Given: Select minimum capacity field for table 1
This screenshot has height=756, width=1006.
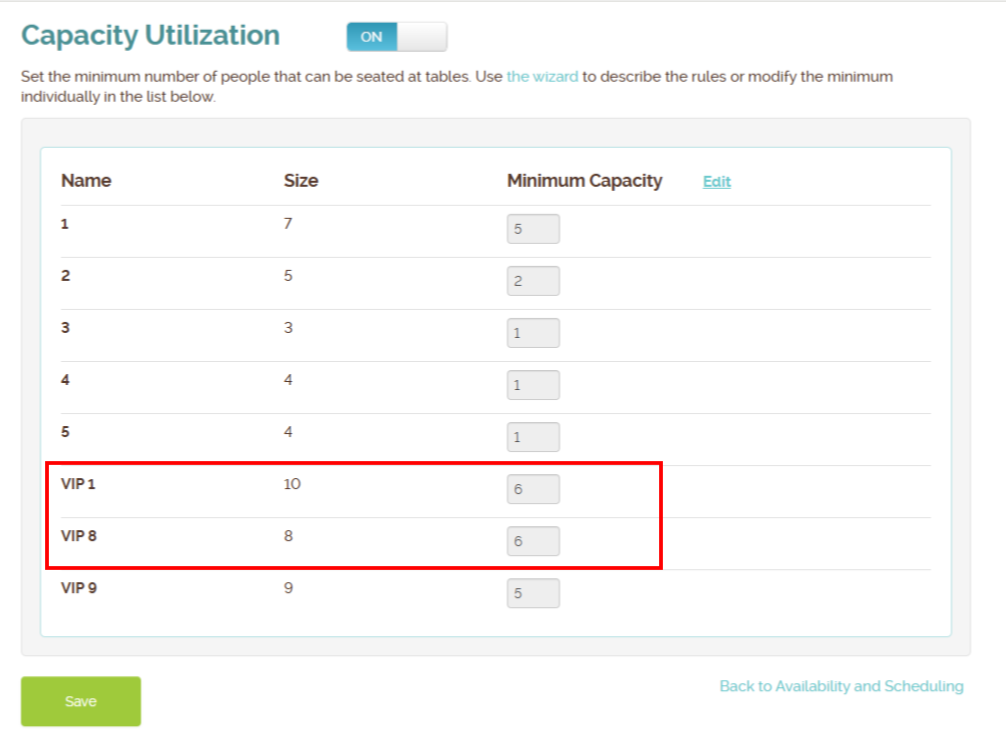Looking at the screenshot, I should point(533,228).
